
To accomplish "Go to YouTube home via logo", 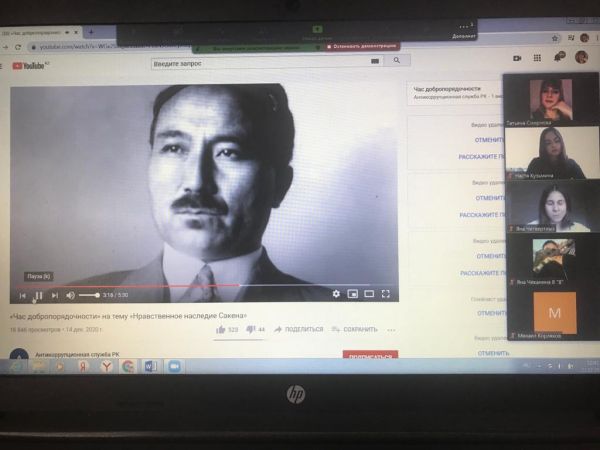I will 32,66.
